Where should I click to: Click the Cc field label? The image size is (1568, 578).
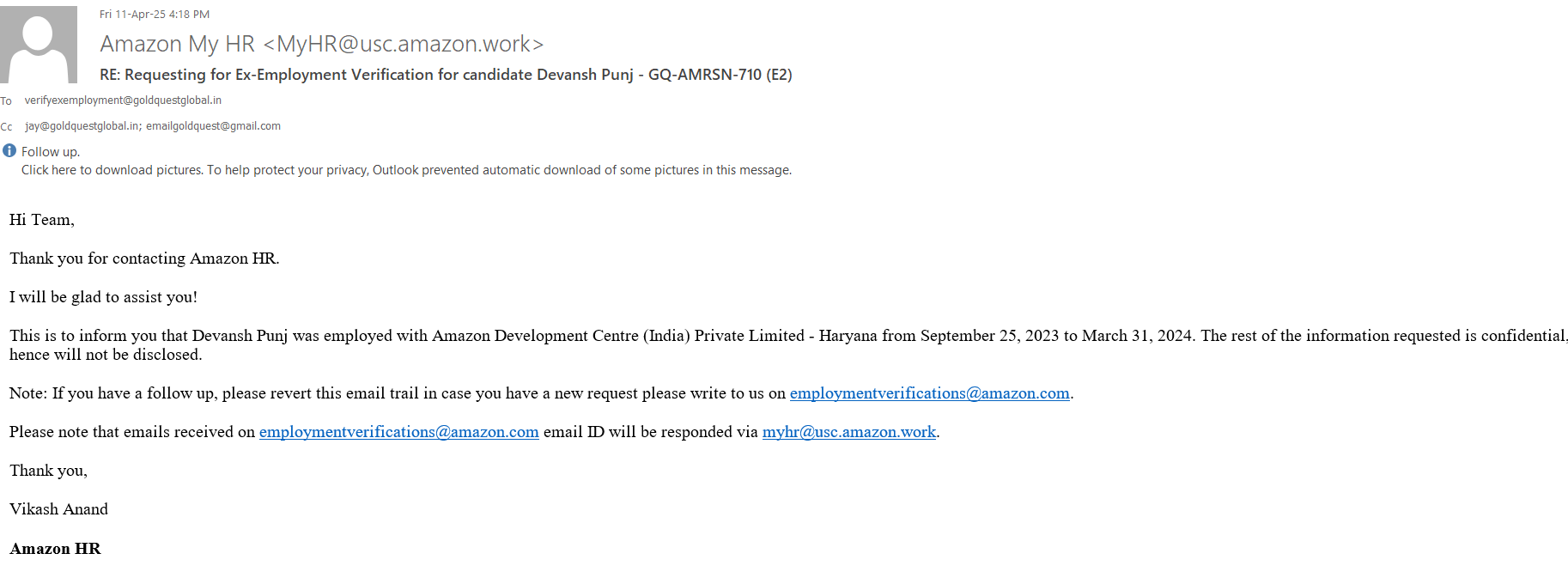[6, 127]
